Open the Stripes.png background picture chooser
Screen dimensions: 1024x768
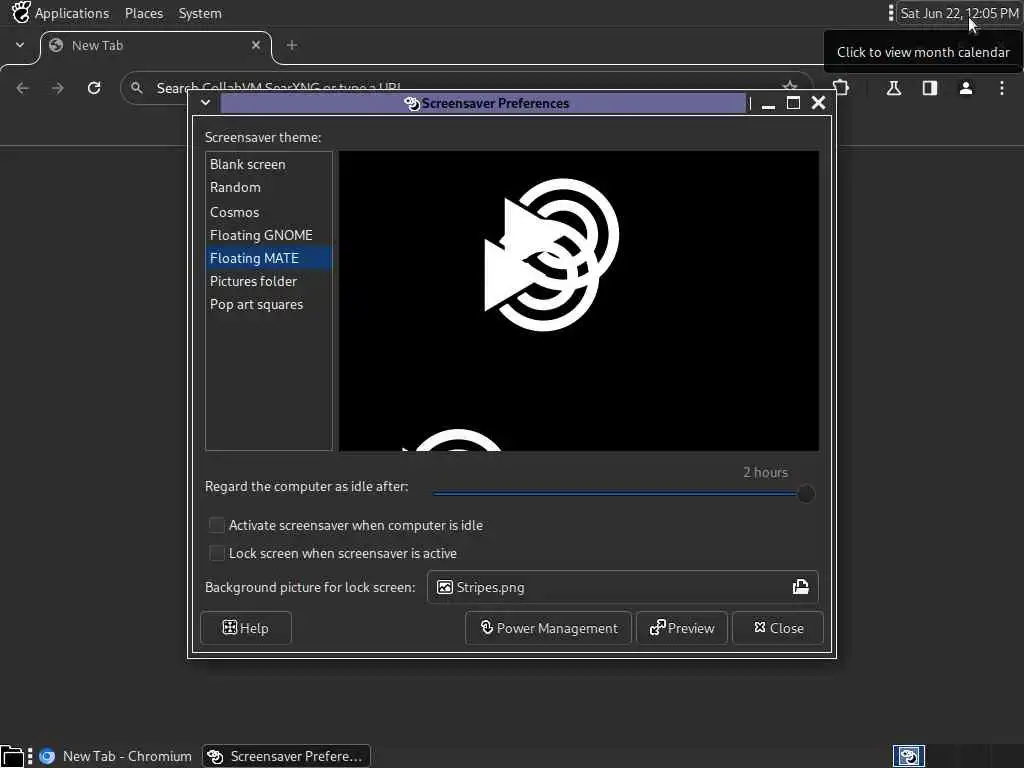point(622,587)
